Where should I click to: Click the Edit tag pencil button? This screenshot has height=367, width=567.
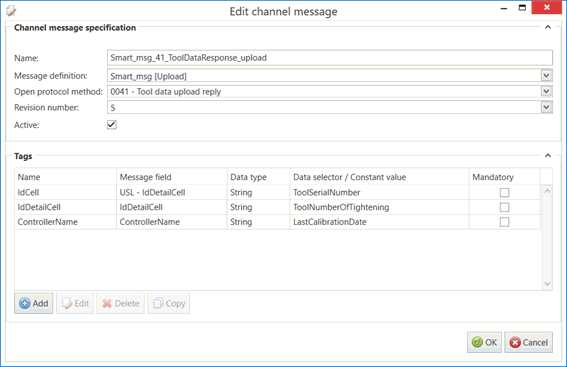(75, 303)
